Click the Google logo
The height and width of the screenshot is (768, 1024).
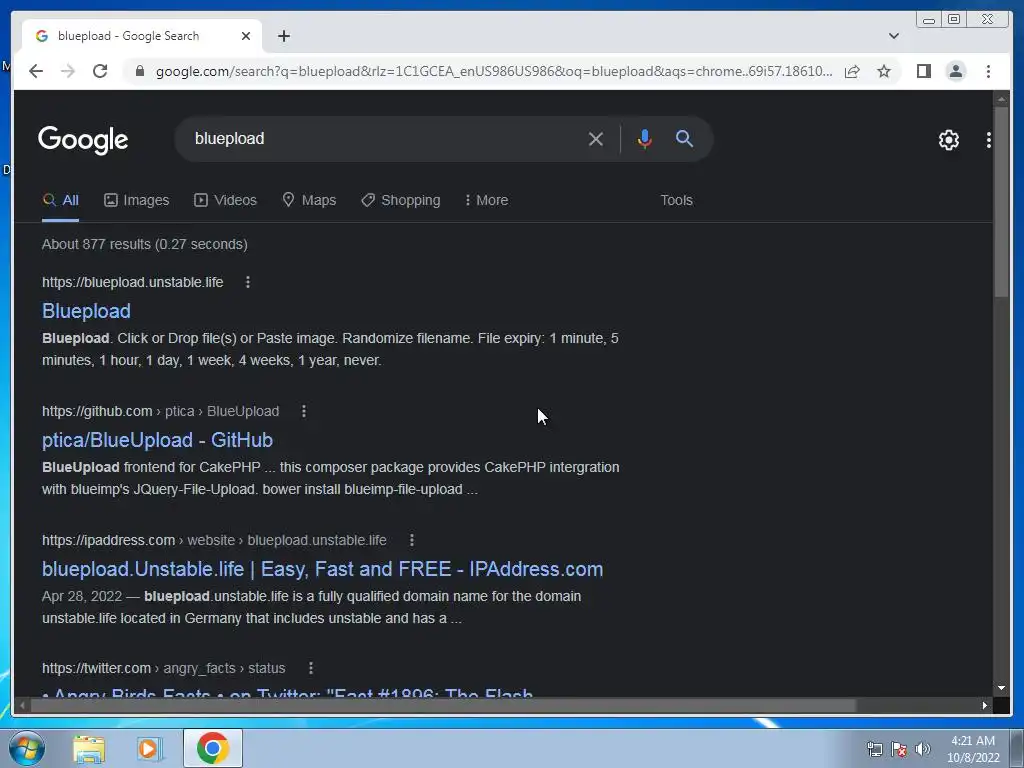click(83, 140)
